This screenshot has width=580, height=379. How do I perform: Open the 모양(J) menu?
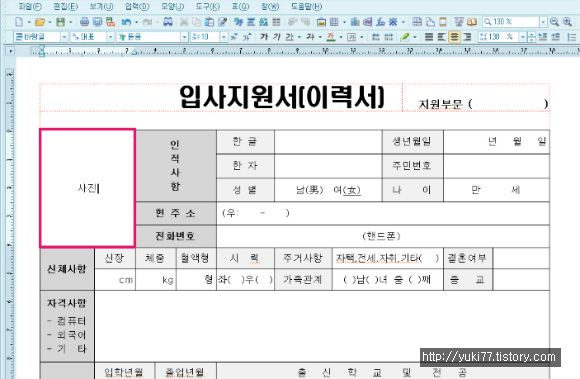tap(172, 6)
